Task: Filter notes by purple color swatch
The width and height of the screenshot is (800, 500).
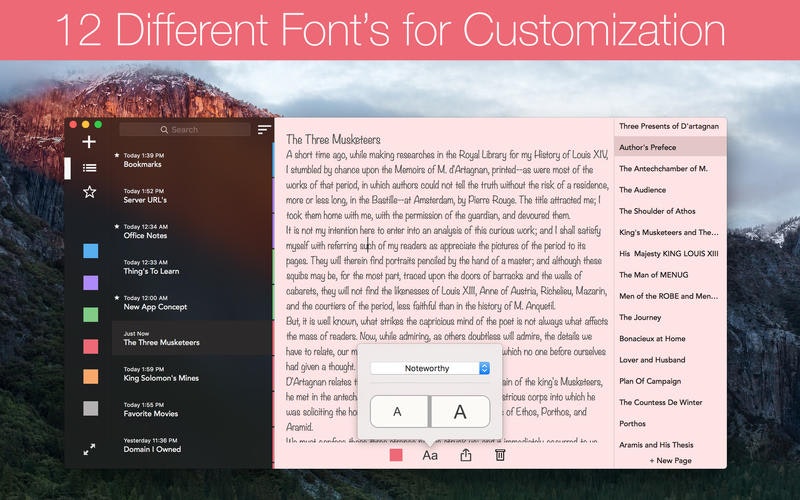Action: click(90, 283)
